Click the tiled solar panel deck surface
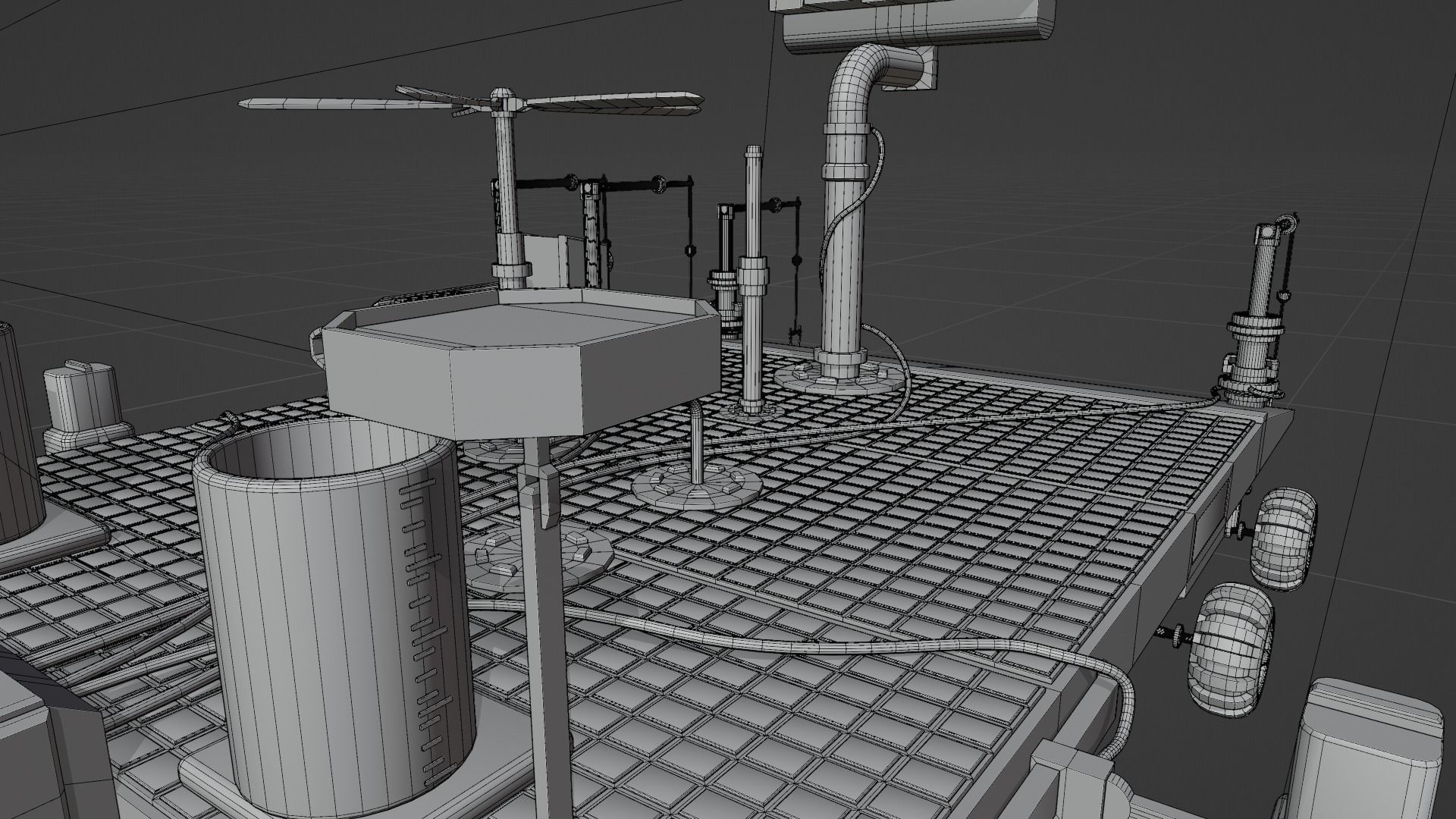This screenshot has width=1456, height=819. [x=910, y=531]
